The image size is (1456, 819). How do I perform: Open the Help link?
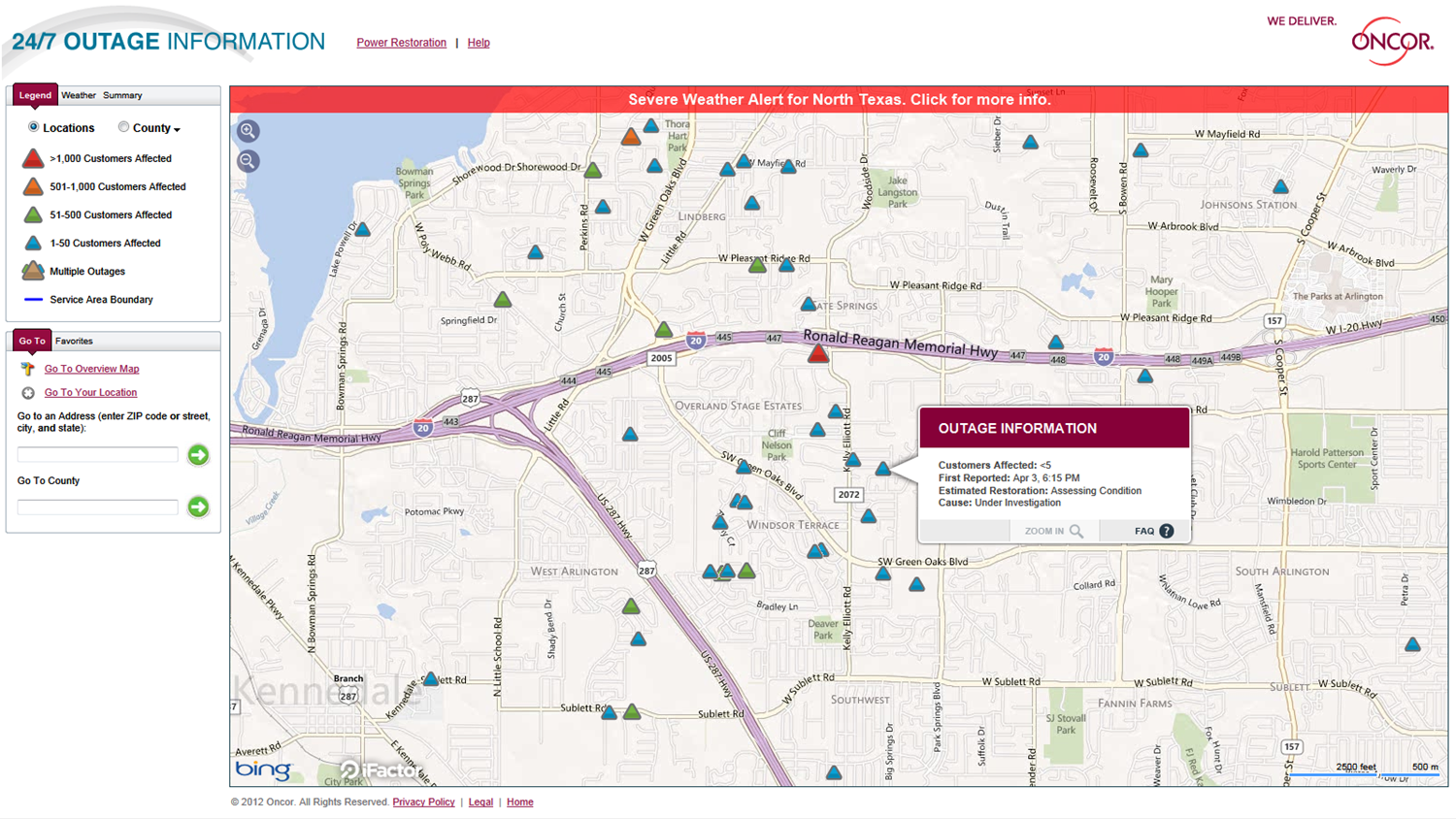tap(479, 43)
